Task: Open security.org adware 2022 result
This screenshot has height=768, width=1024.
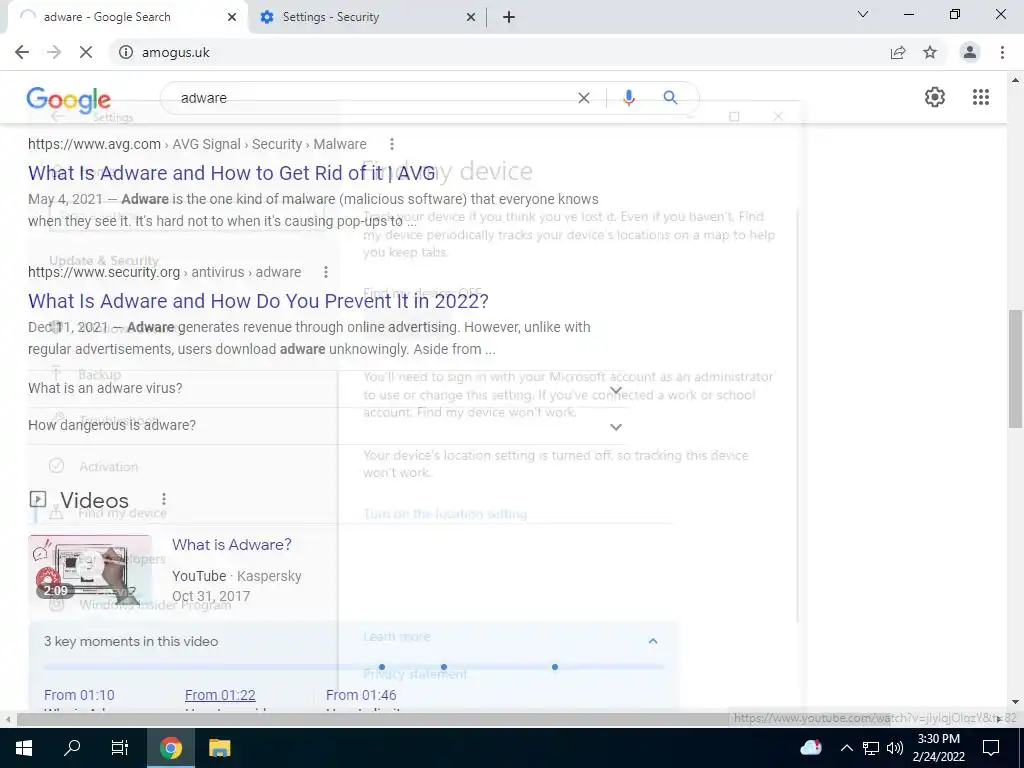Action: [x=258, y=300]
